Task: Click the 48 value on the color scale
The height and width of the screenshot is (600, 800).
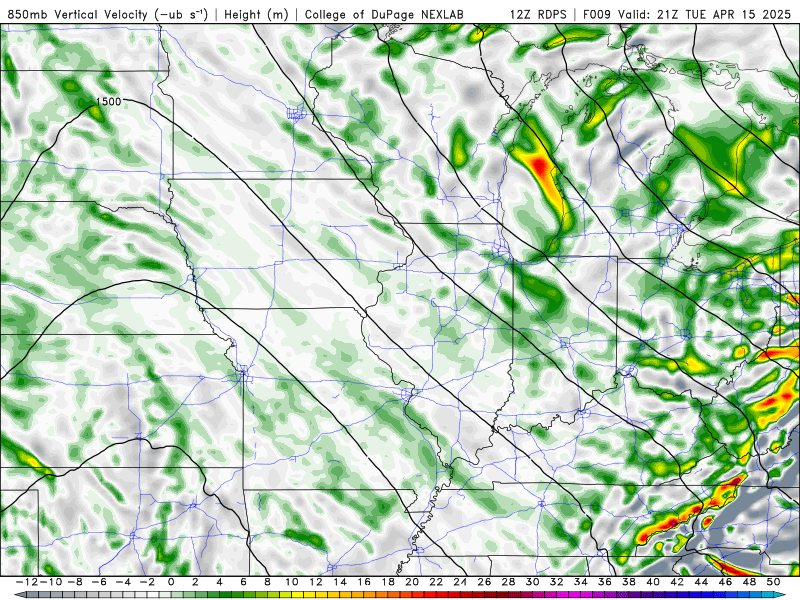Action: [x=749, y=582]
